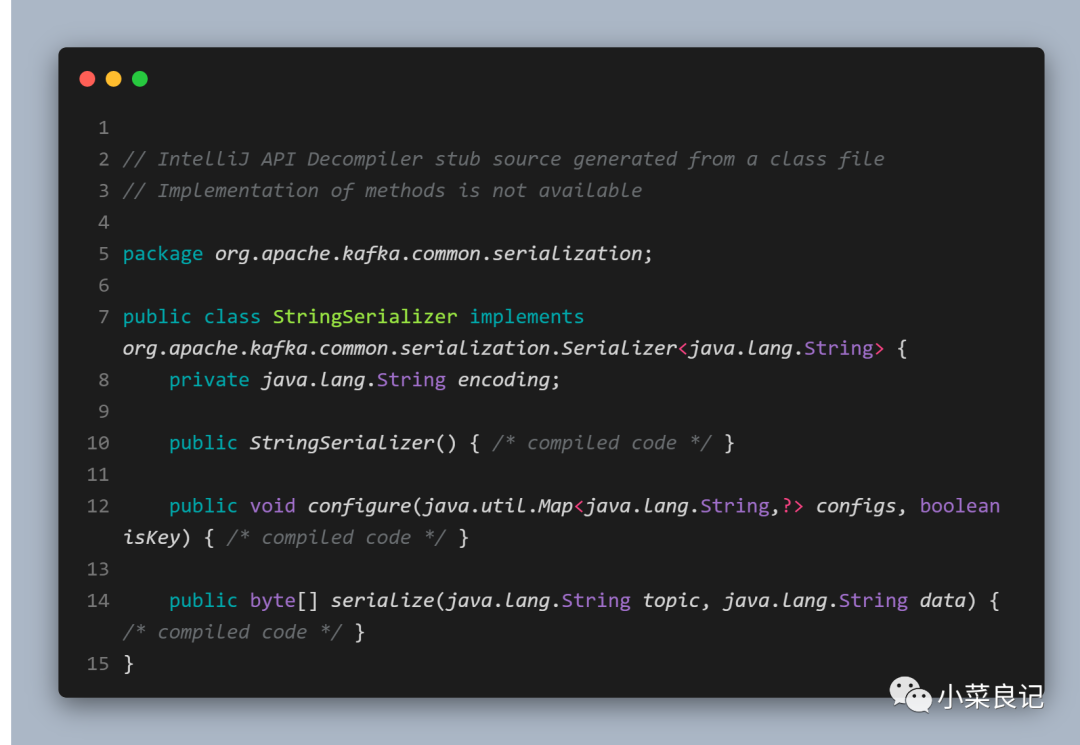
Task: Click line number 15 in gutter
Action: 98,664
